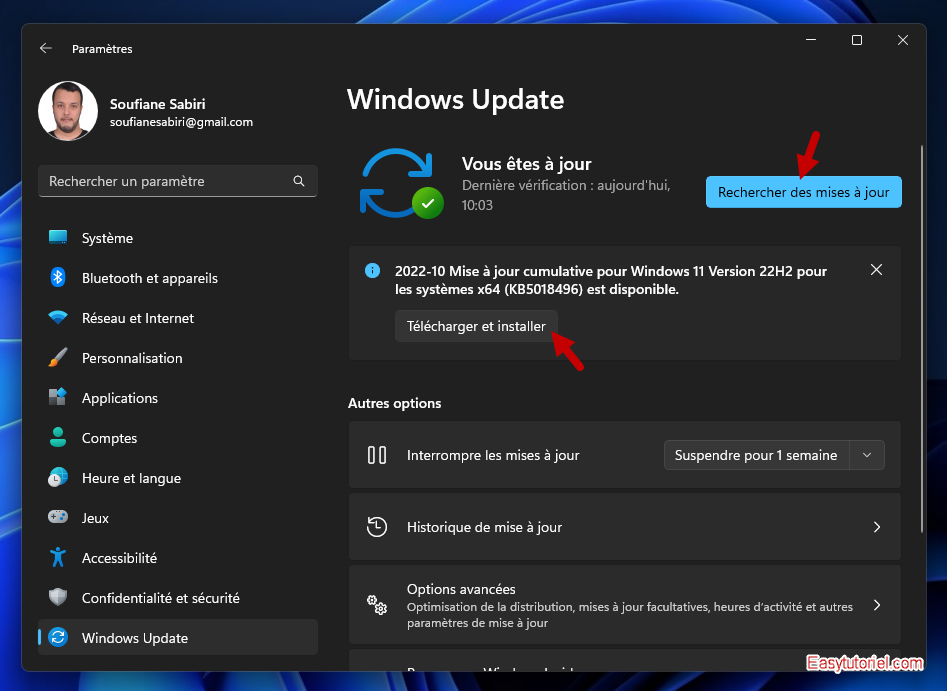Minimize the Paramètres window

point(811,40)
